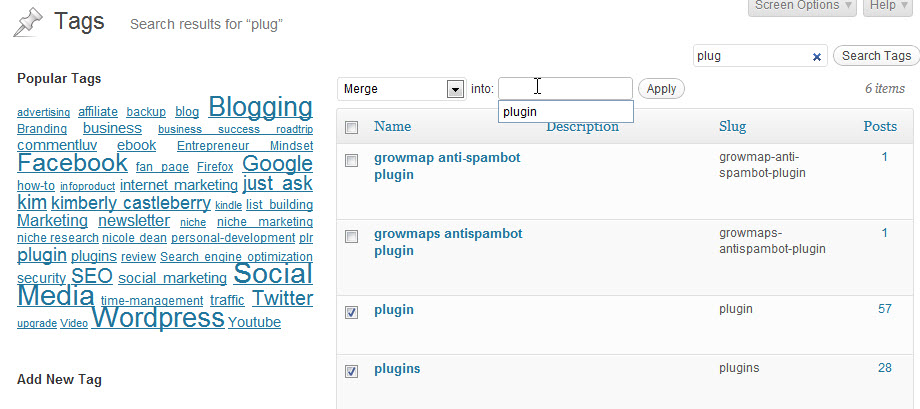
Task: Sort by the Name column header
Action: tap(393, 126)
